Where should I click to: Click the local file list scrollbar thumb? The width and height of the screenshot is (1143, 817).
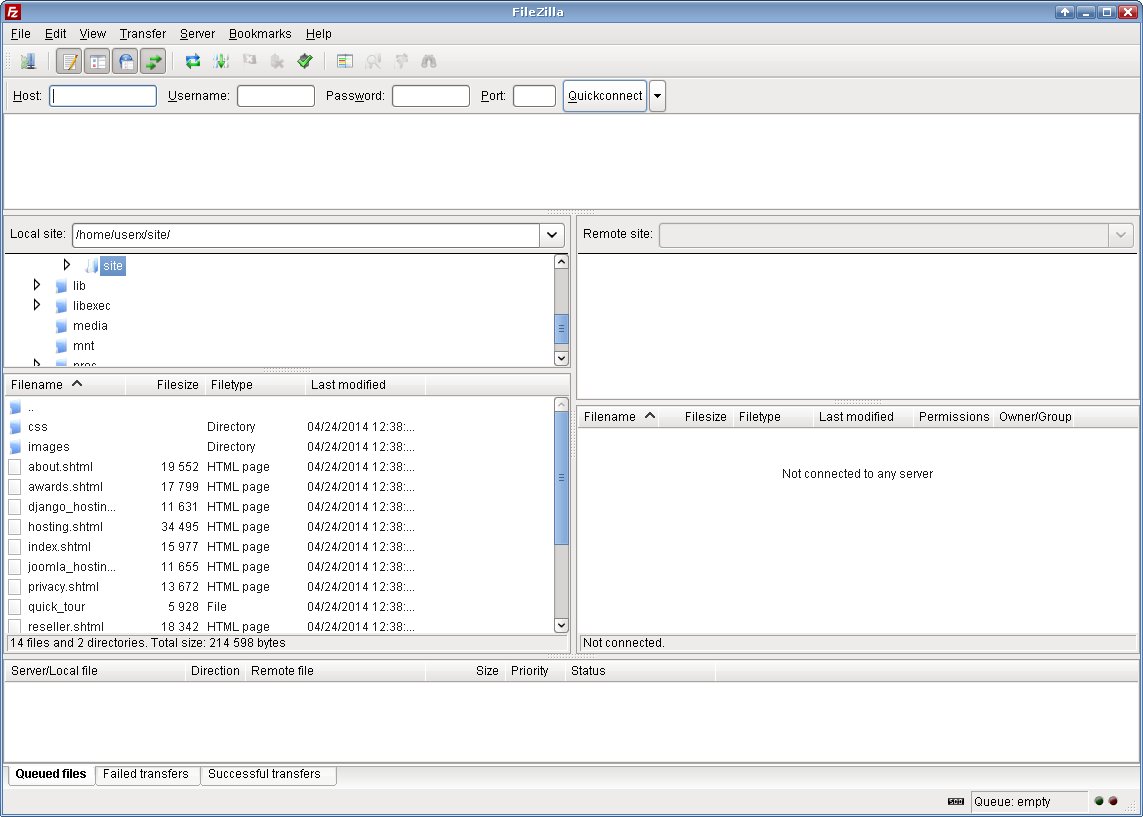click(x=561, y=478)
